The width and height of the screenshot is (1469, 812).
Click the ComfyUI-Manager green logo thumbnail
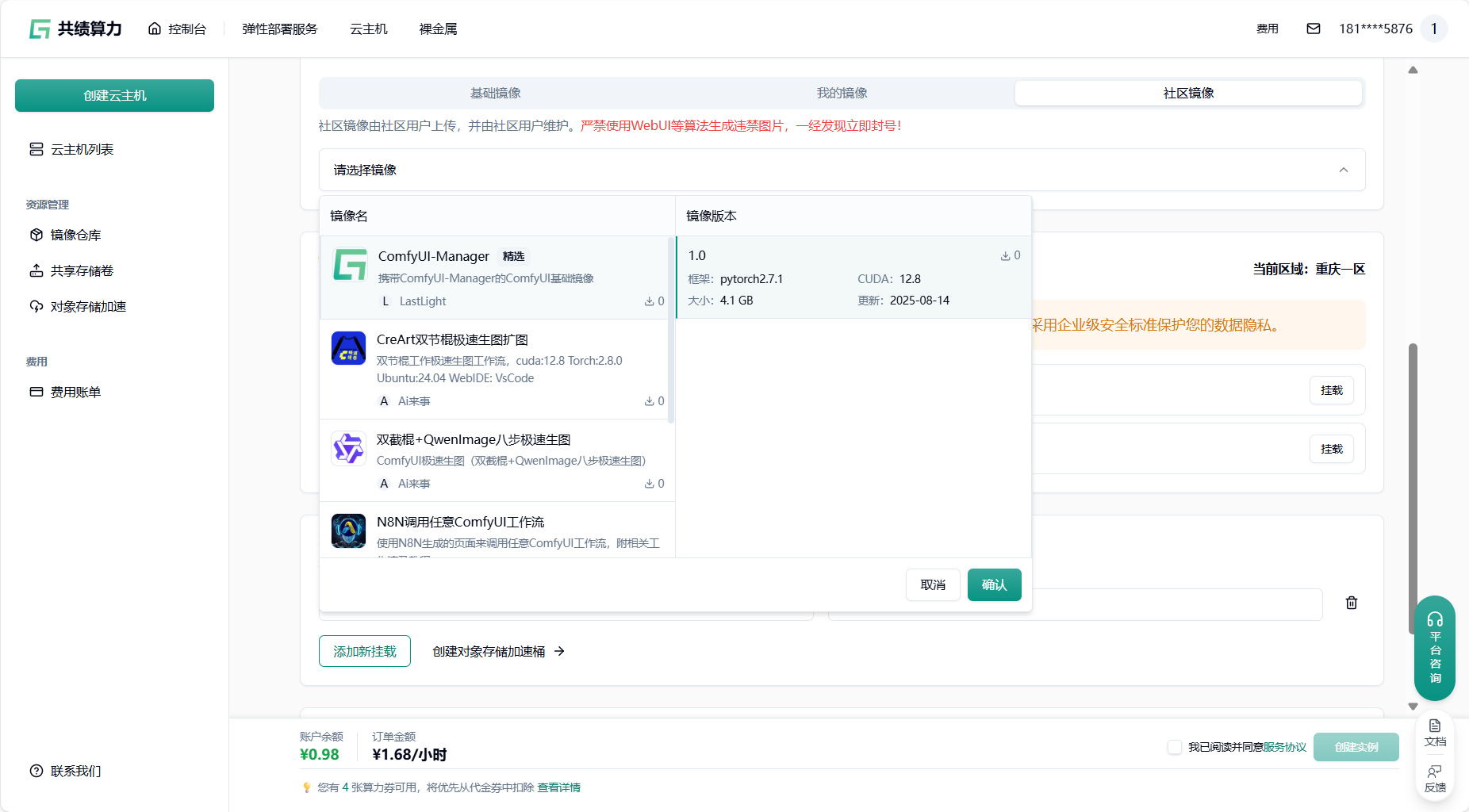click(x=349, y=265)
